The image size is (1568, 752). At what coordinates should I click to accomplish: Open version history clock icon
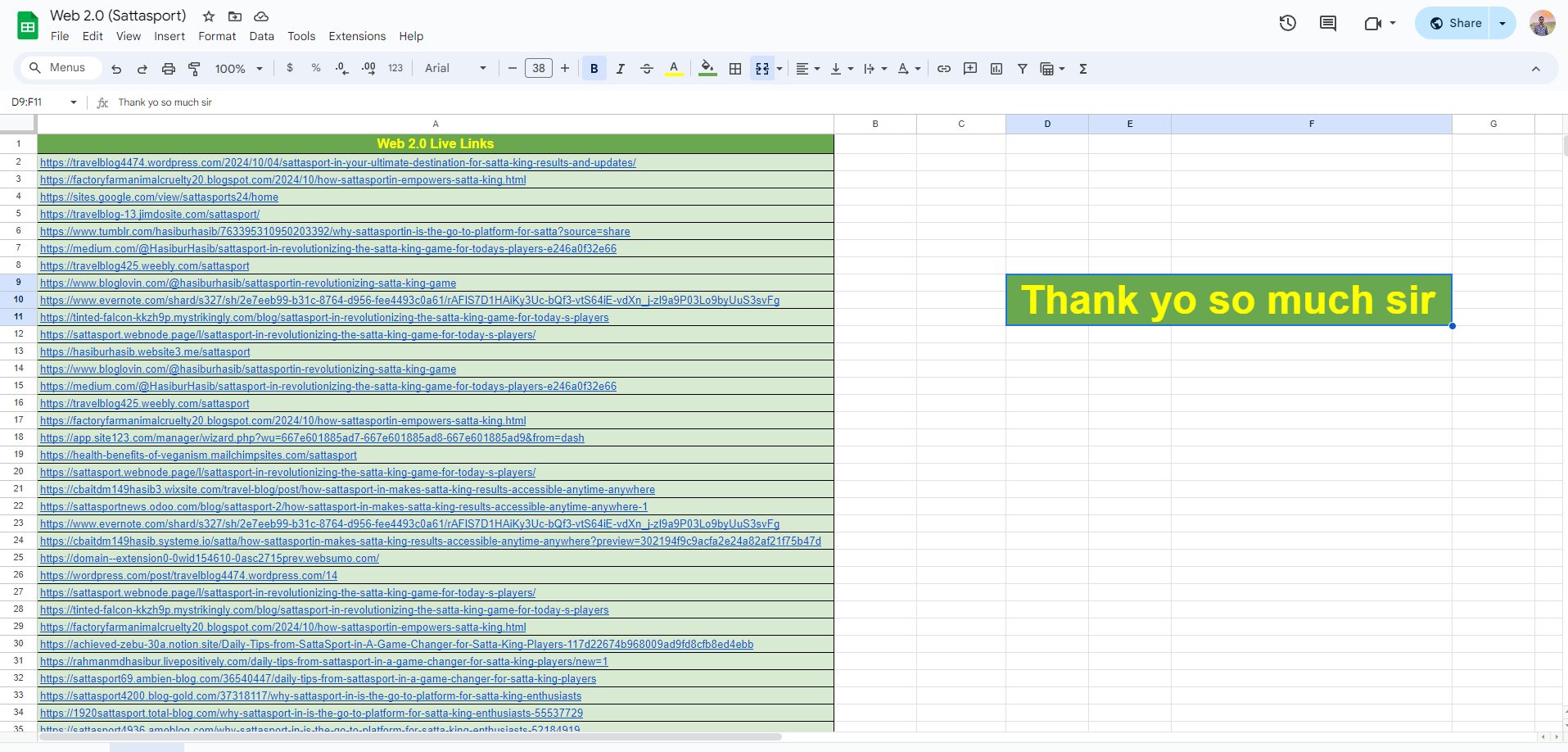click(x=1287, y=23)
